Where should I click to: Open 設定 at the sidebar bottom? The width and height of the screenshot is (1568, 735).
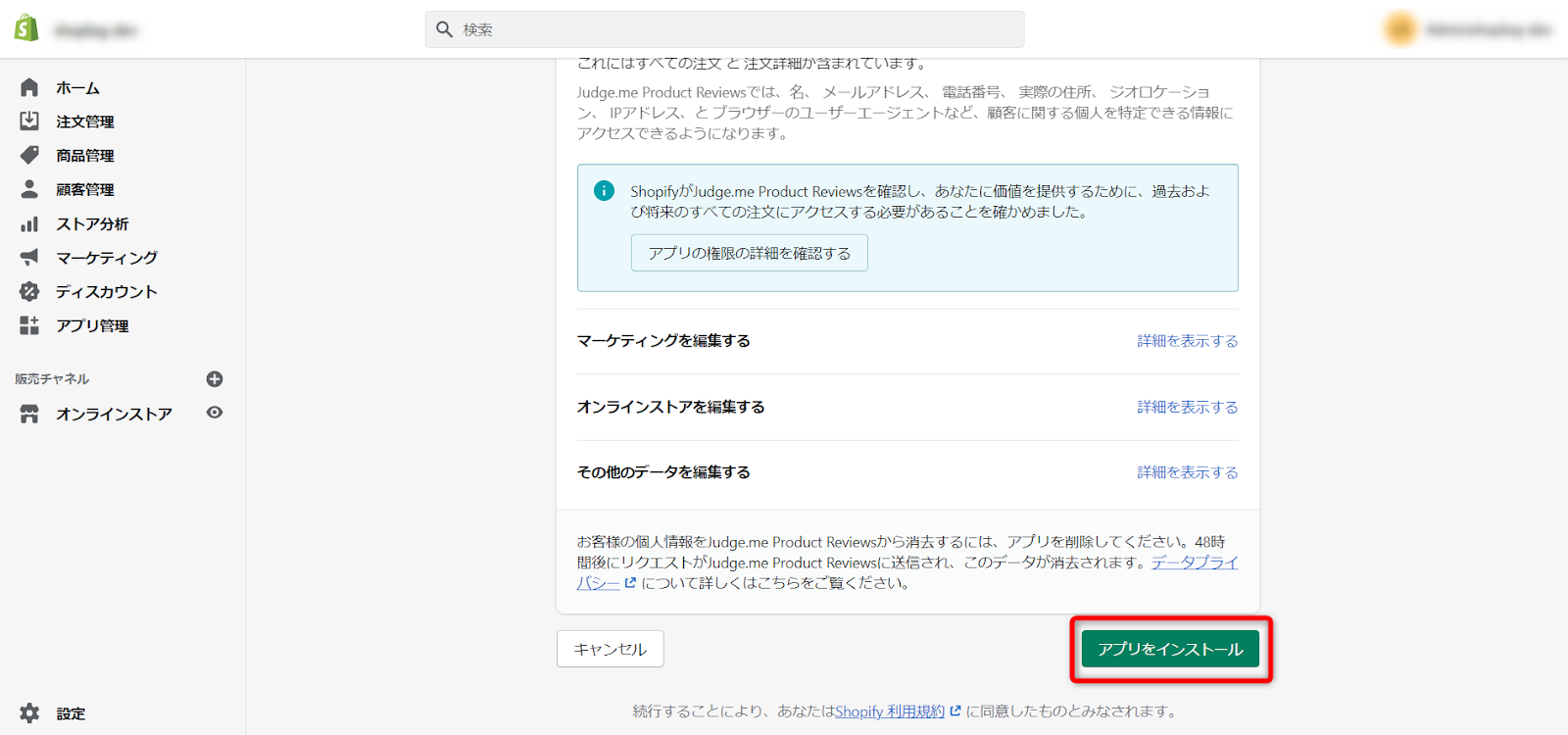[x=71, y=713]
